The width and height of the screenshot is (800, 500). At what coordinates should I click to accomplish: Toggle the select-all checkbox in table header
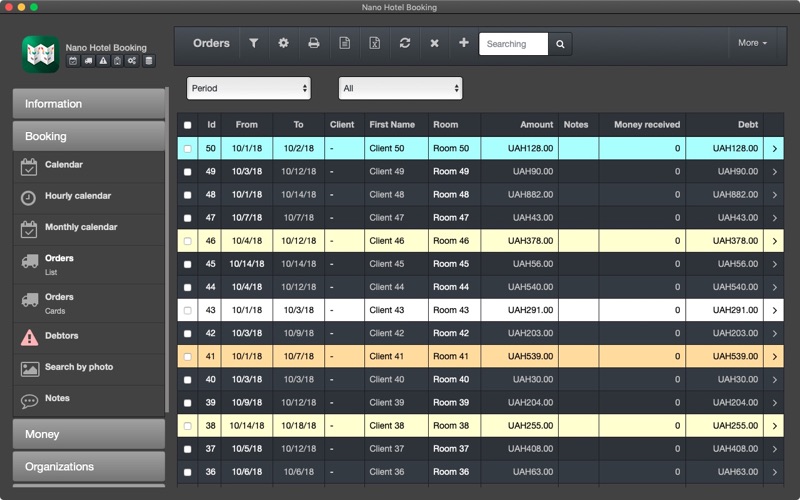188,125
